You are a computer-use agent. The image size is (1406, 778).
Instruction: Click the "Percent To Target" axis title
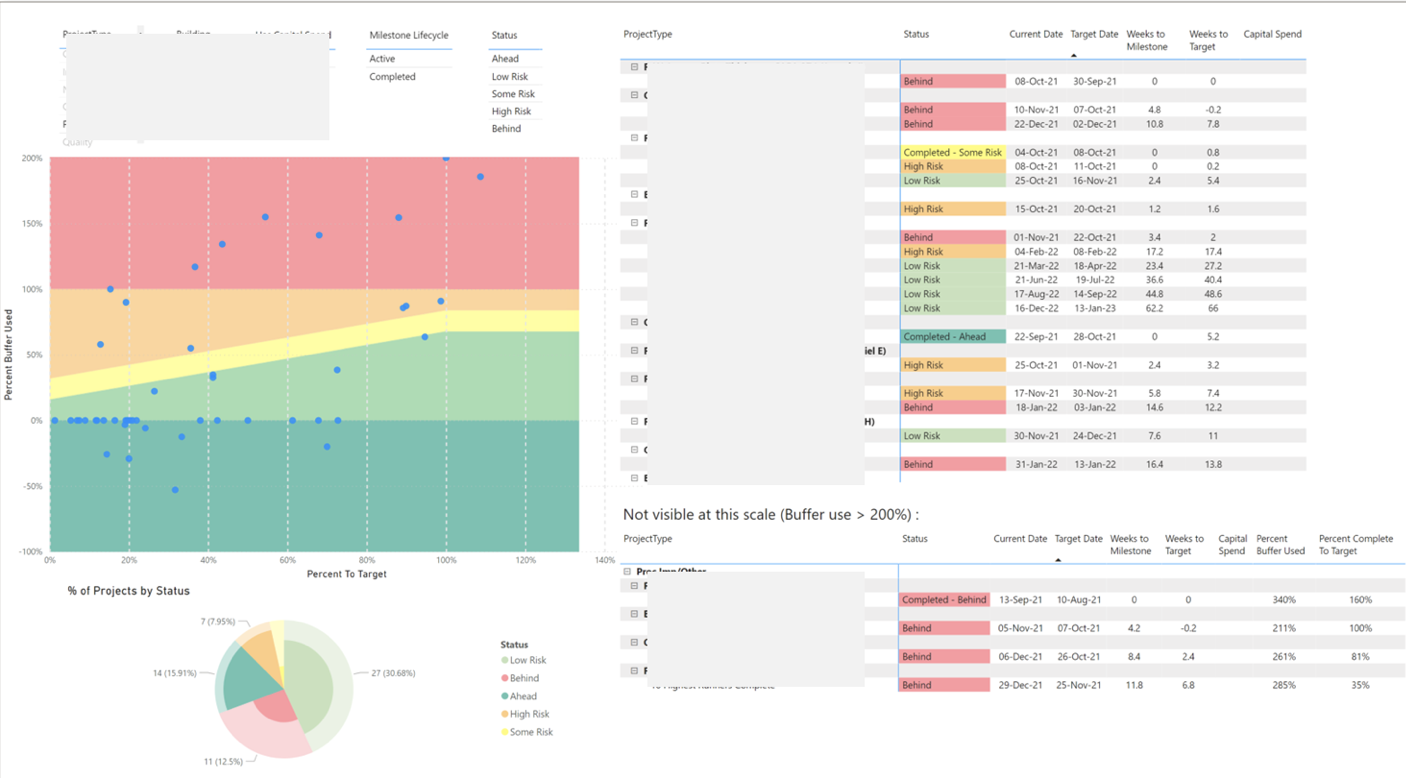click(347, 574)
